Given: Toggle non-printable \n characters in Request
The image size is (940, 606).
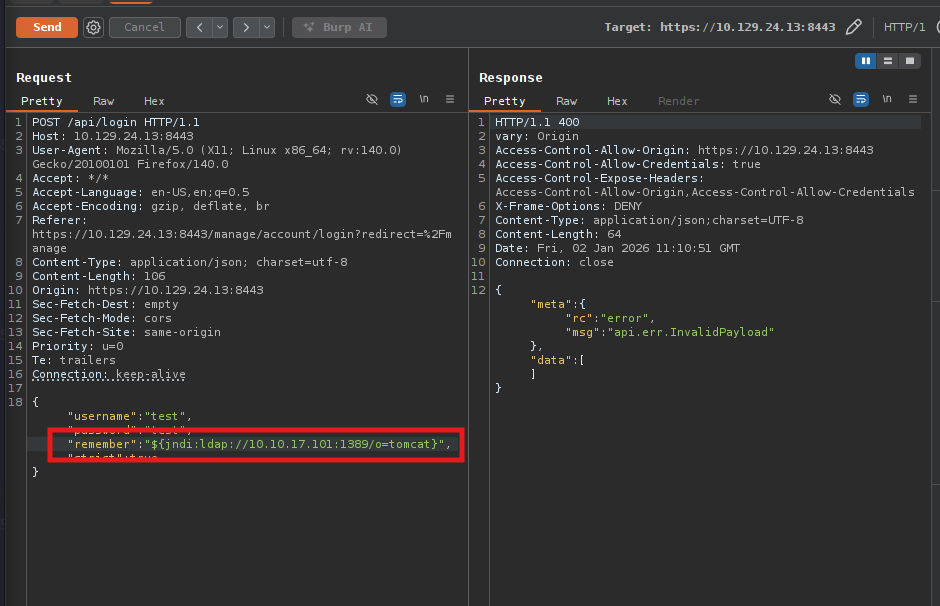Looking at the screenshot, I should coord(424,99).
